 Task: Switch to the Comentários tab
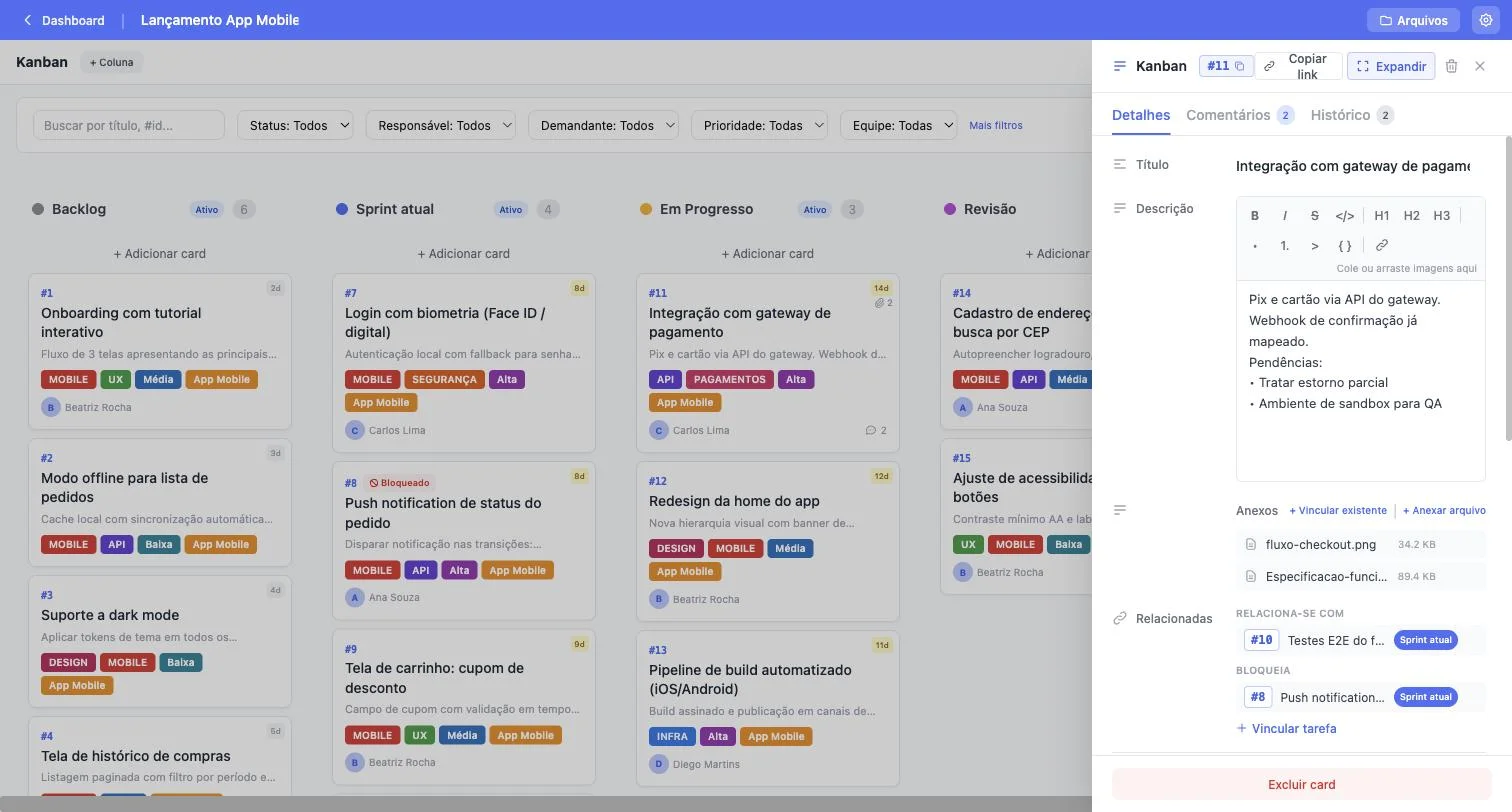pos(1240,115)
